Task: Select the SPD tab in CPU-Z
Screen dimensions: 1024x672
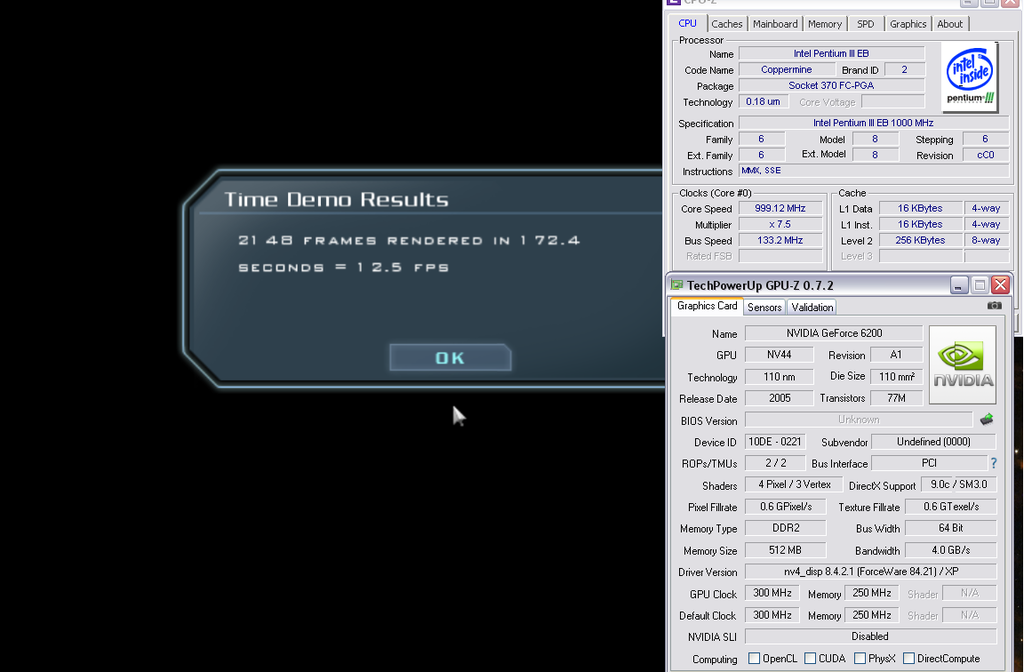Action: 865,24
